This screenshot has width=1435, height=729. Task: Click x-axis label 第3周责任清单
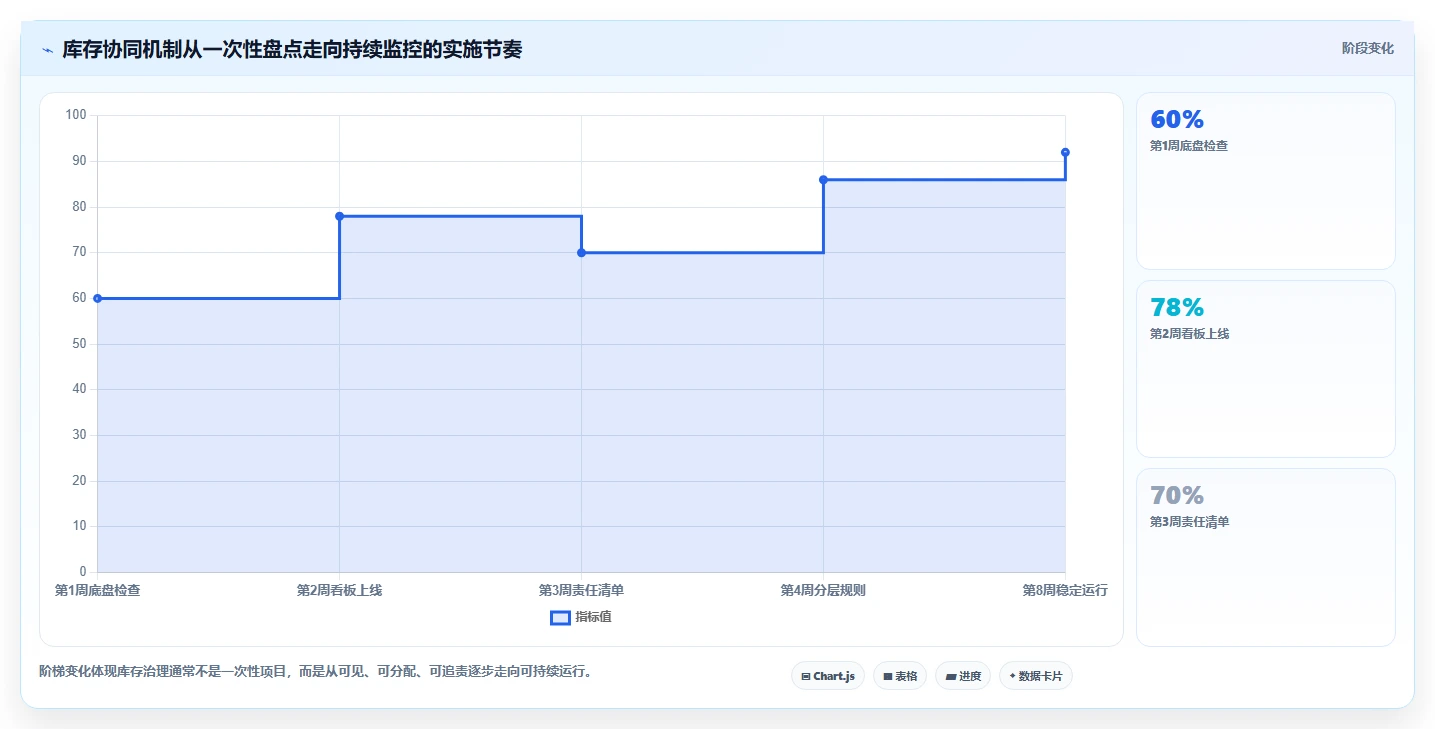point(581,590)
